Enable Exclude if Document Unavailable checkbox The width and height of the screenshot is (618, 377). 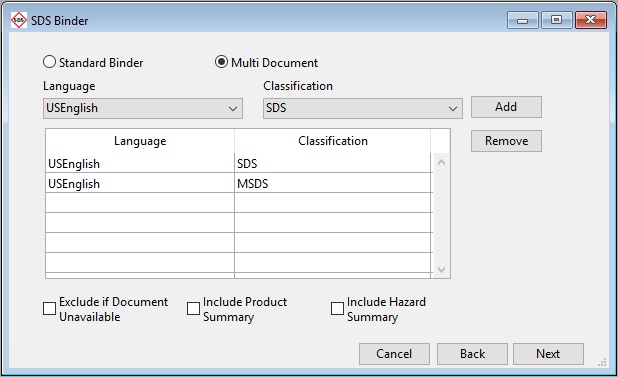pyautogui.click(x=50, y=308)
